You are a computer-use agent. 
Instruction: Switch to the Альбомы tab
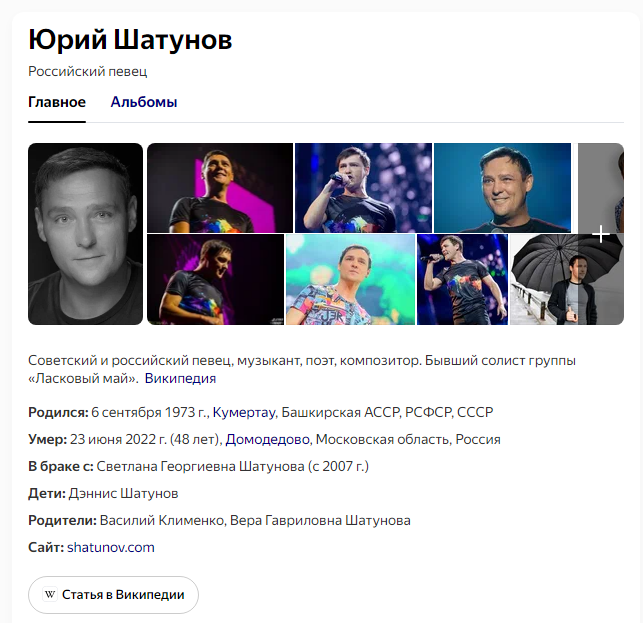point(144,102)
